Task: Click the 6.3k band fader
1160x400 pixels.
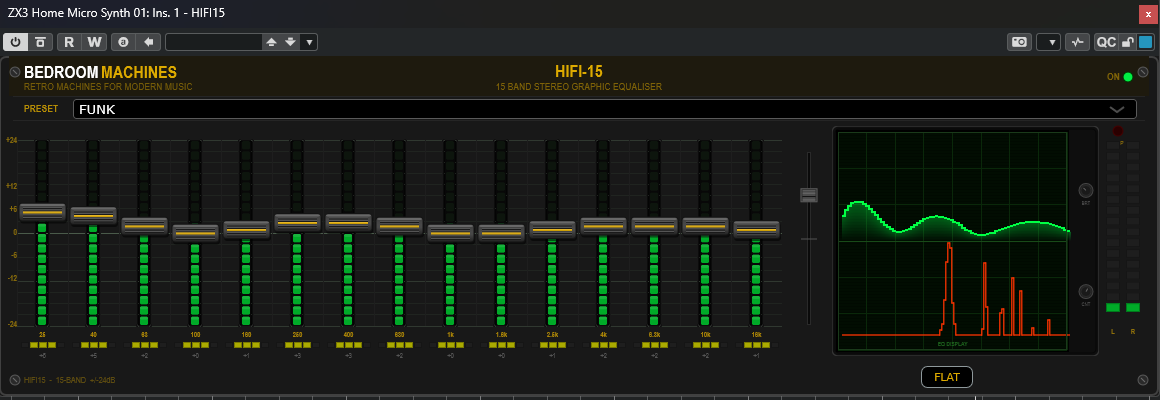Action: tap(655, 226)
